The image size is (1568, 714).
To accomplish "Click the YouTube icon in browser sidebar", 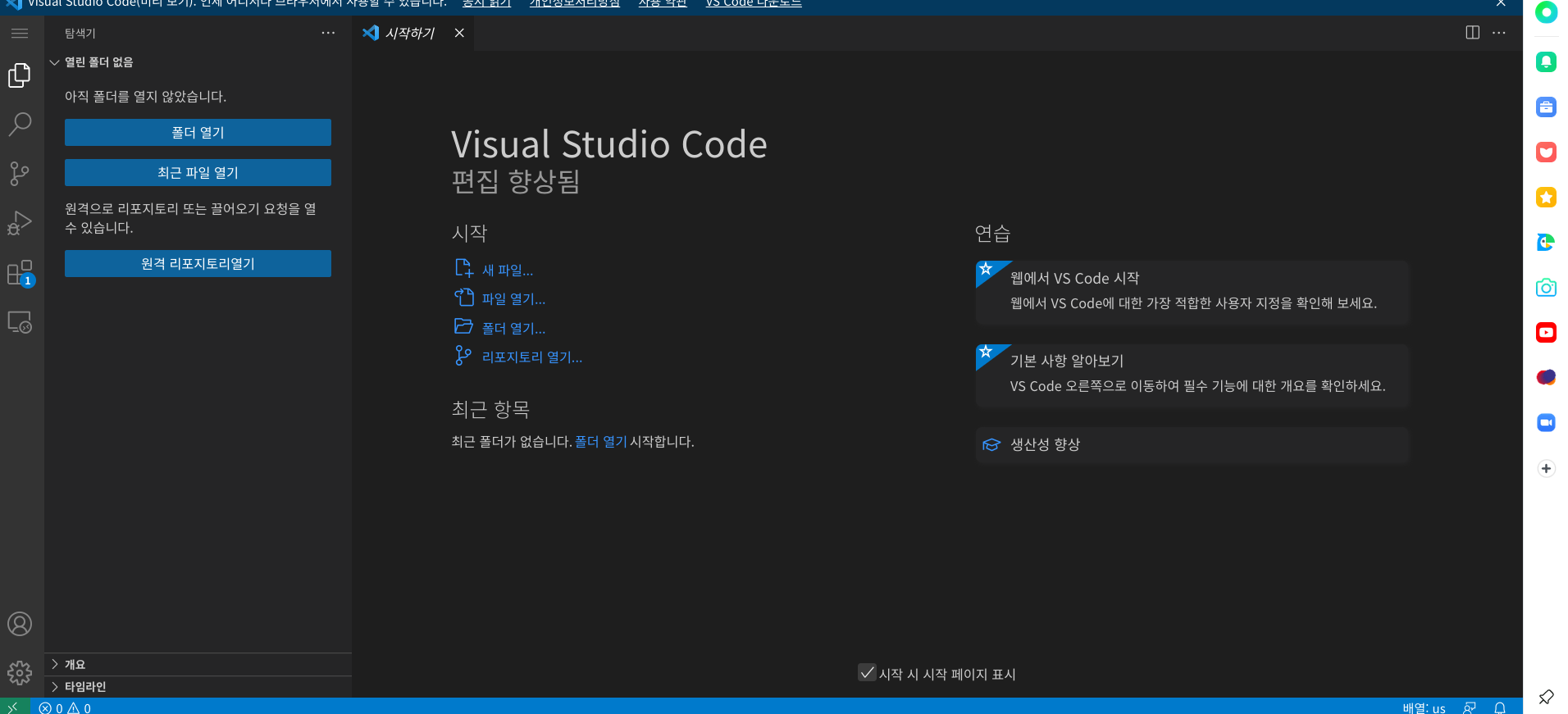I will pyautogui.click(x=1546, y=332).
